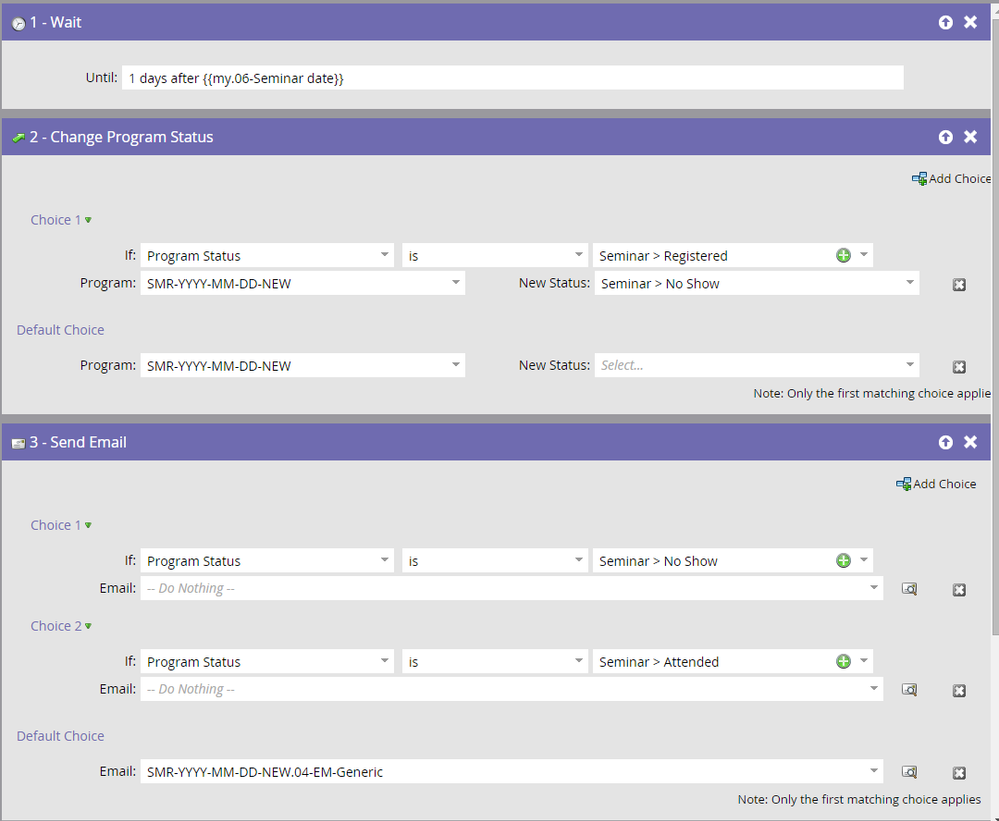Open the SMR-YYYY-MM-DD-NEW.04-EM-Generic email dropdown
Image resolution: width=999 pixels, height=821 pixels.
(512, 771)
